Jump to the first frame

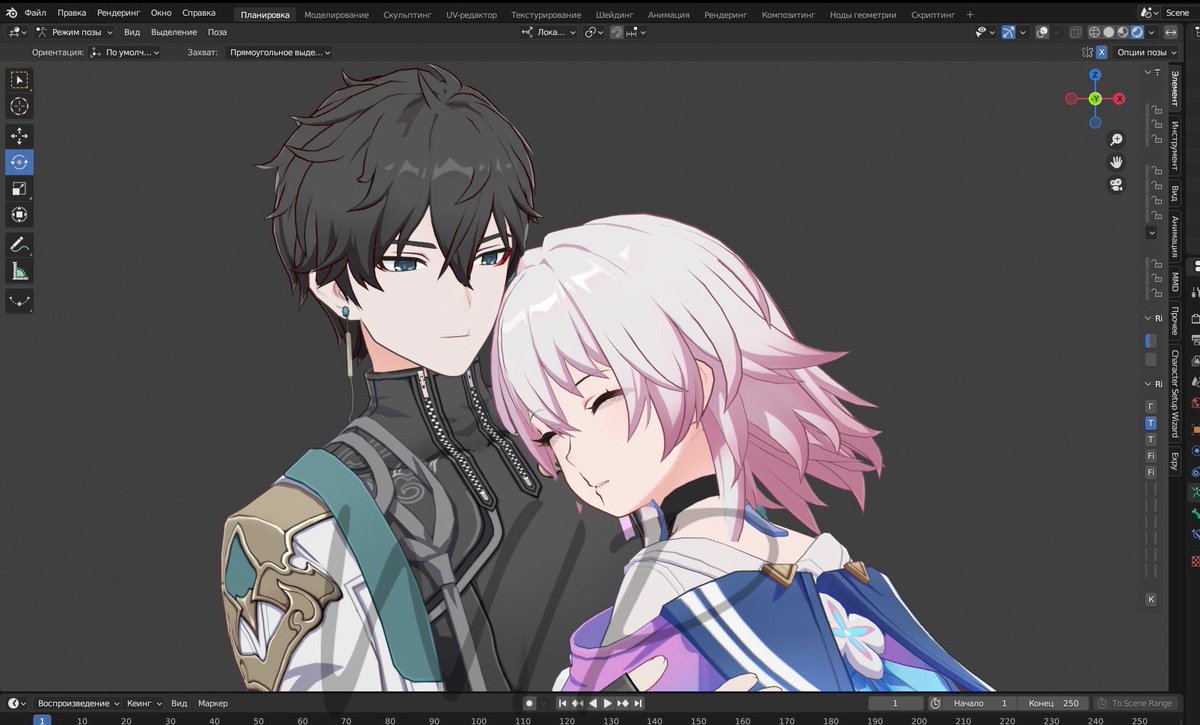pyautogui.click(x=562, y=704)
